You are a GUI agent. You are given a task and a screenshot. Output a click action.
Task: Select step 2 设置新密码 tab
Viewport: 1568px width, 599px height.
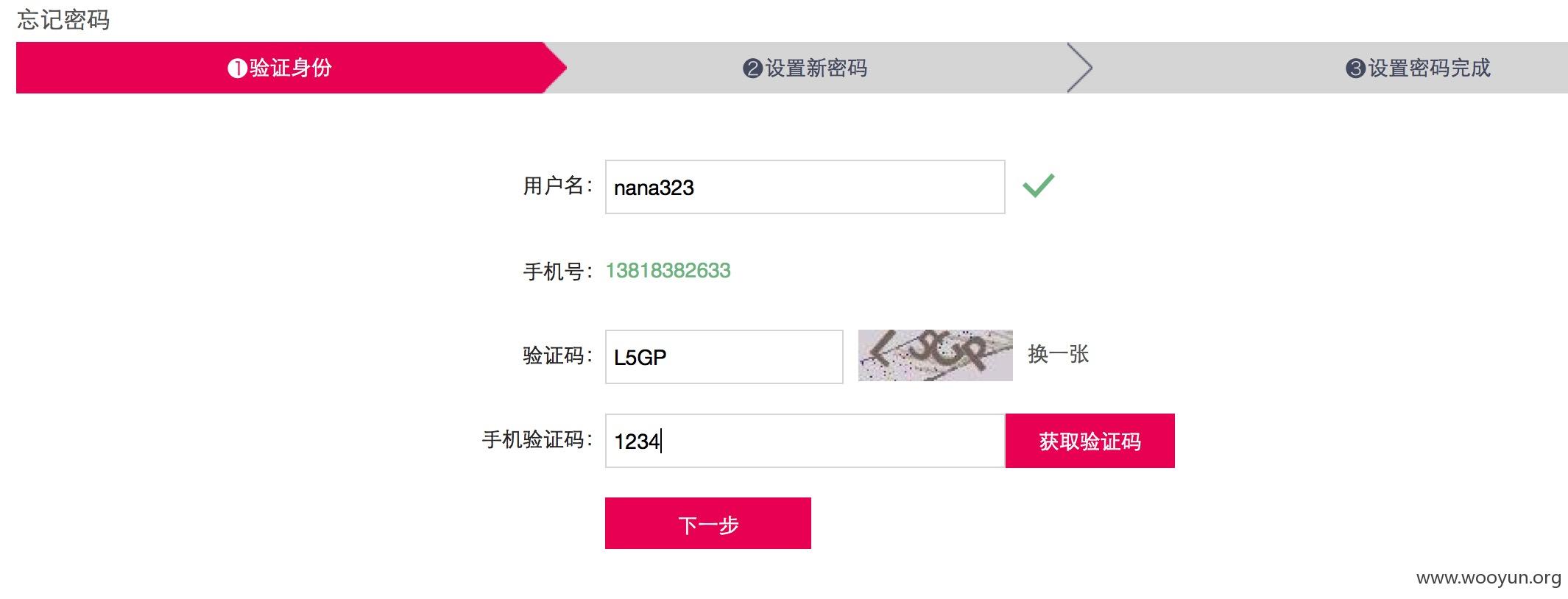coord(805,68)
